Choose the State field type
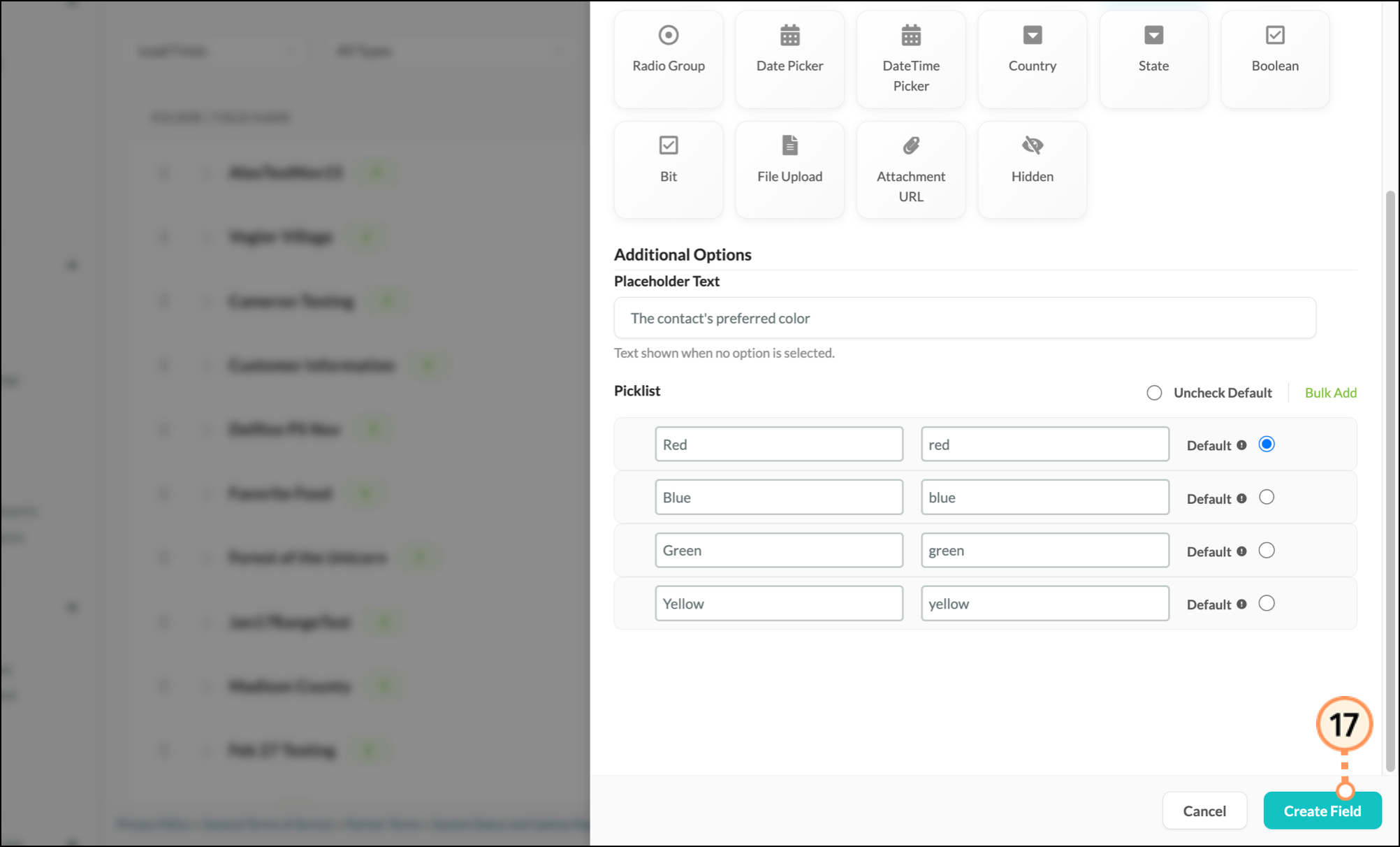The image size is (1400, 847). click(1153, 59)
